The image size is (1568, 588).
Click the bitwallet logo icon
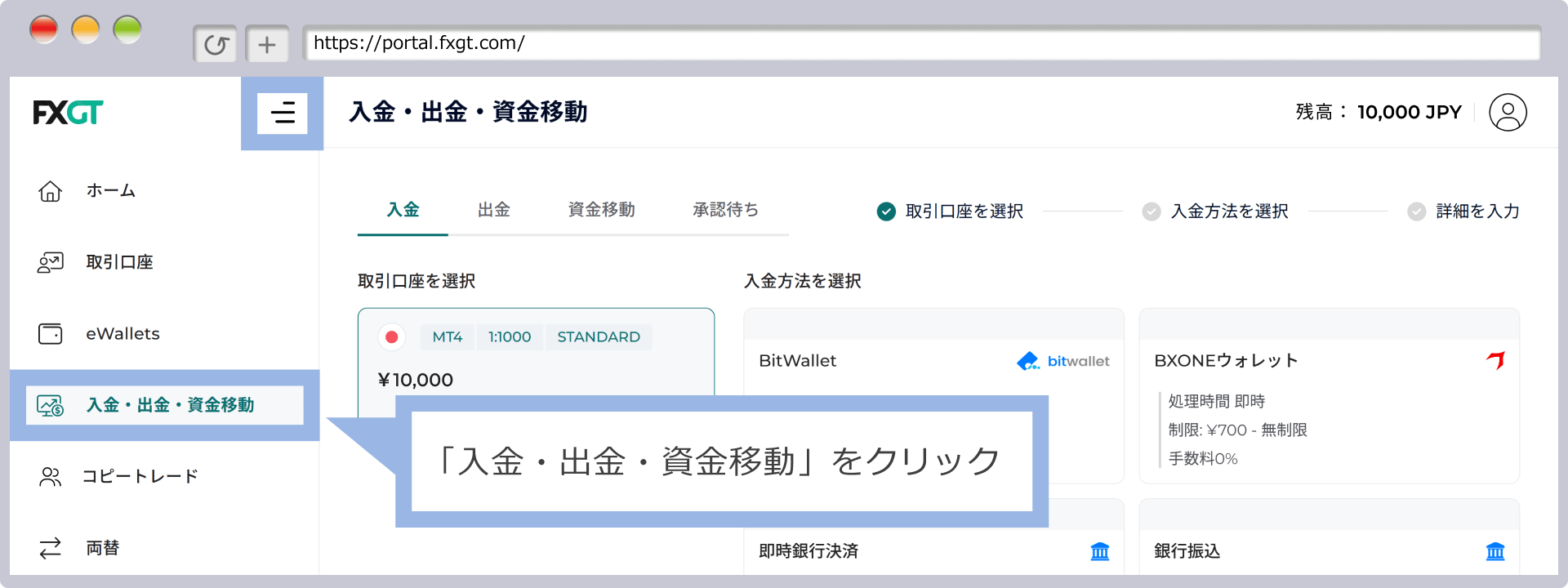[1063, 361]
